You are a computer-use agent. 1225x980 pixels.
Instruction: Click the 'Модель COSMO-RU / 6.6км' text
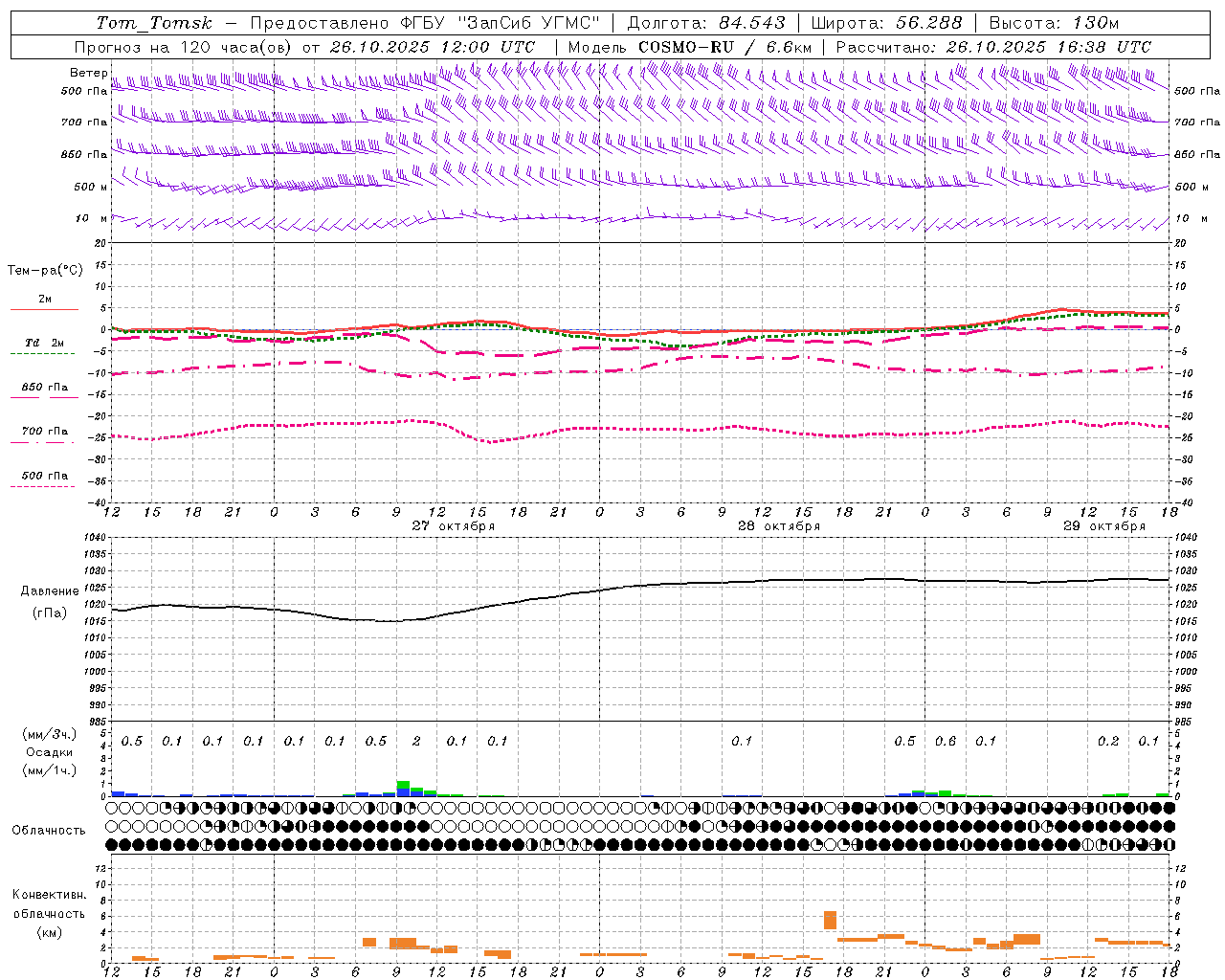[690, 47]
